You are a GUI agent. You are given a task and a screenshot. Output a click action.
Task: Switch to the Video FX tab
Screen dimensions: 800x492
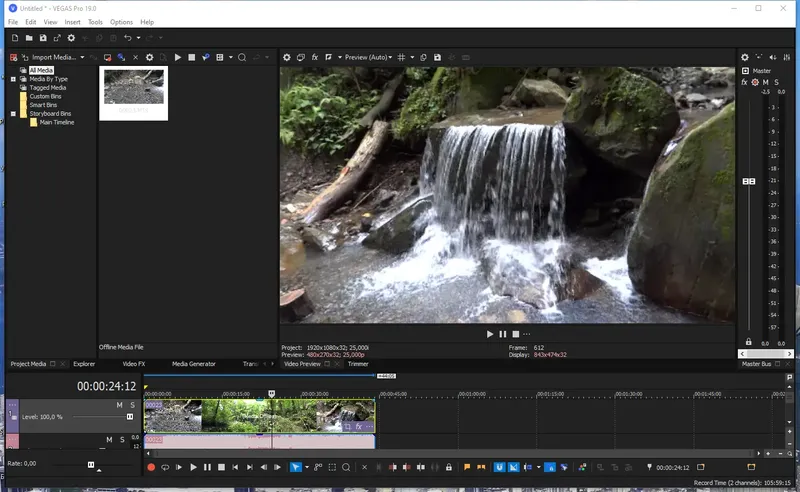(133, 364)
